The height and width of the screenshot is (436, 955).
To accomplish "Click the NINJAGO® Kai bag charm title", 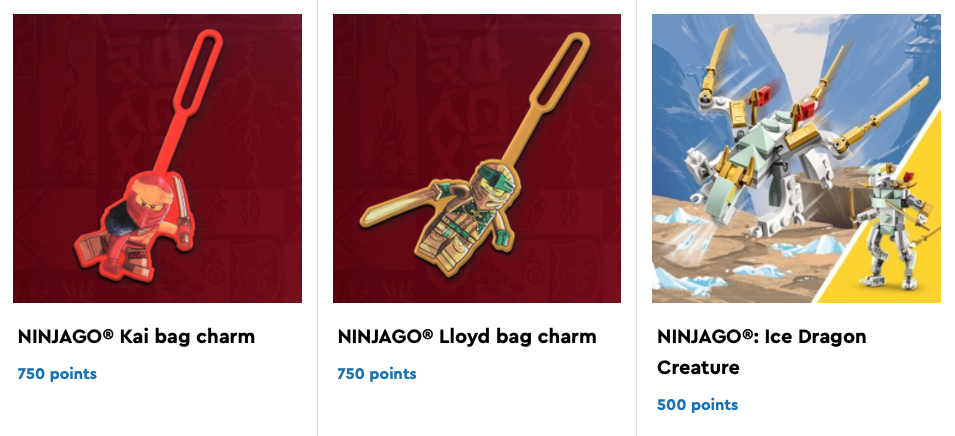I will click(x=136, y=337).
